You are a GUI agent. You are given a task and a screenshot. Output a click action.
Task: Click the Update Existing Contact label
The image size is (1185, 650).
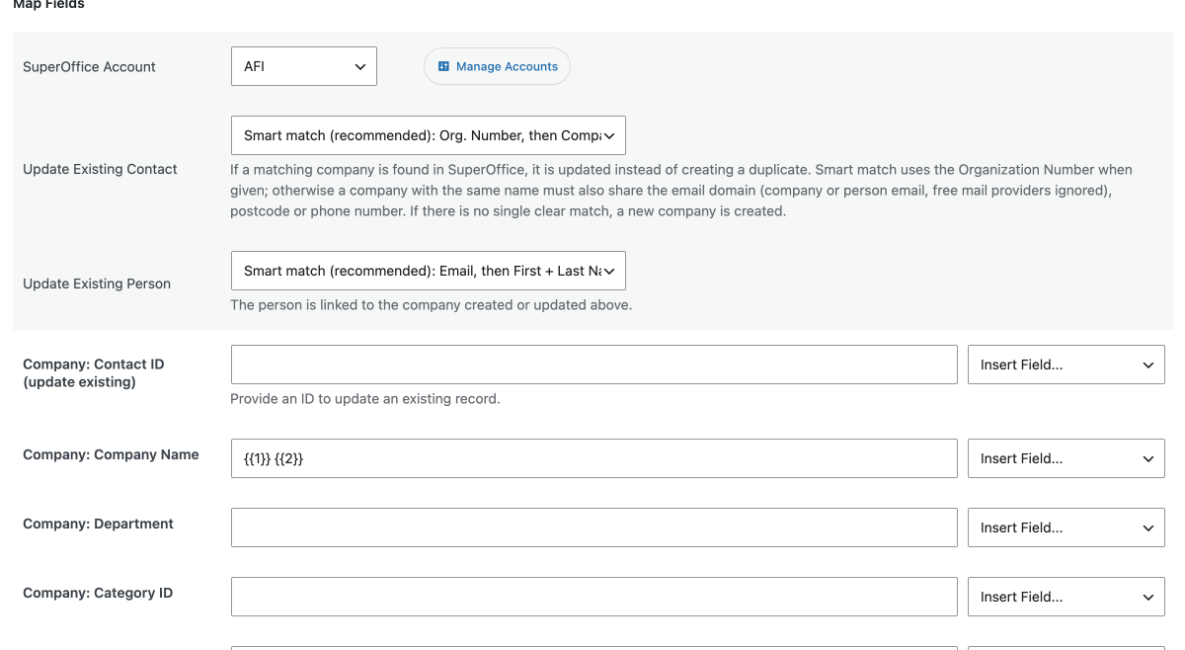click(100, 169)
